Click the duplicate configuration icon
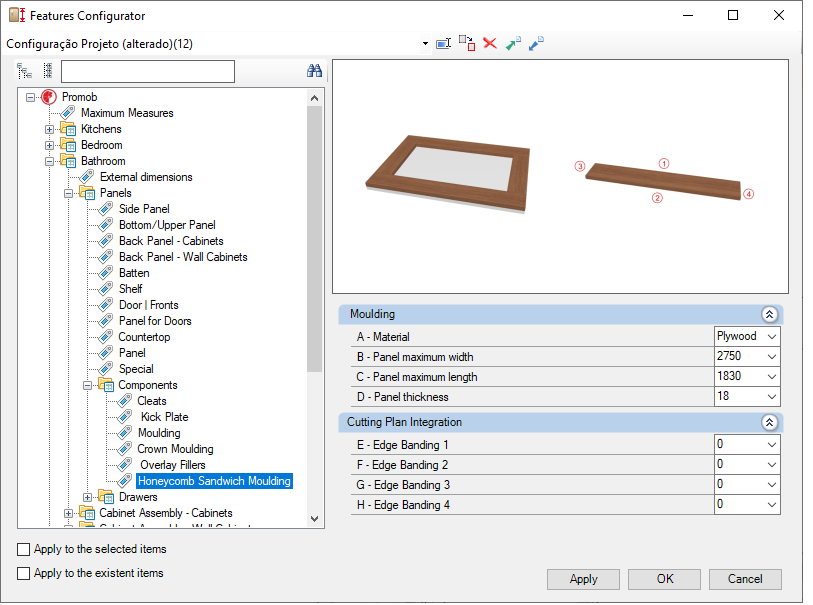Image resolution: width=813 pixels, height=605 pixels. [467, 44]
